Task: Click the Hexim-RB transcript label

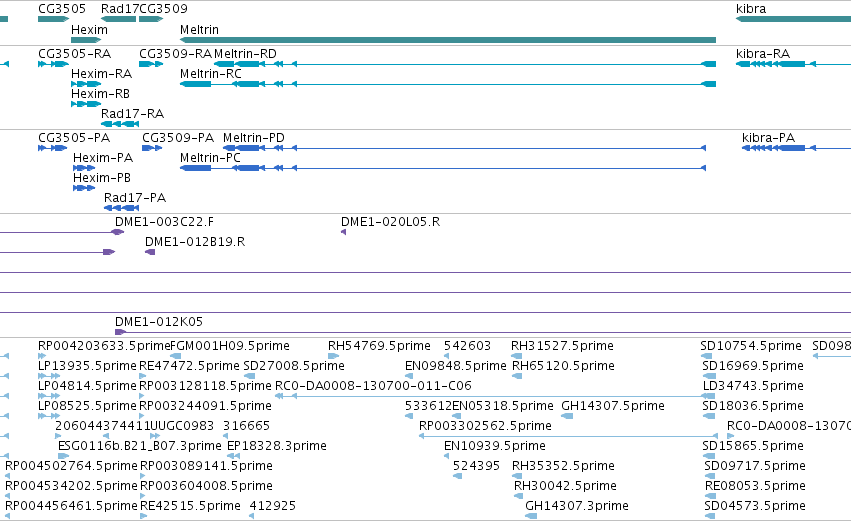Action: click(100, 94)
